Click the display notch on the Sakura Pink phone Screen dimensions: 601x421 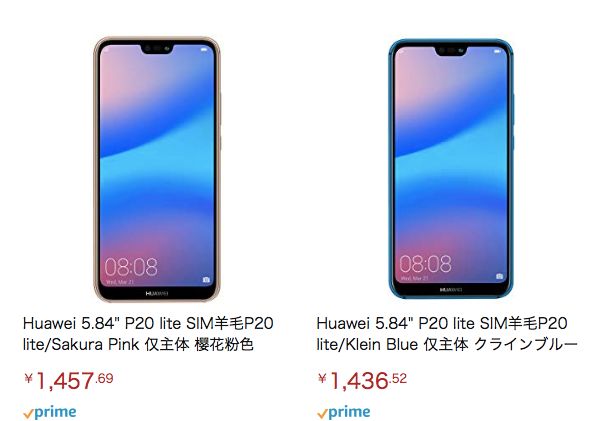[x=157, y=49]
